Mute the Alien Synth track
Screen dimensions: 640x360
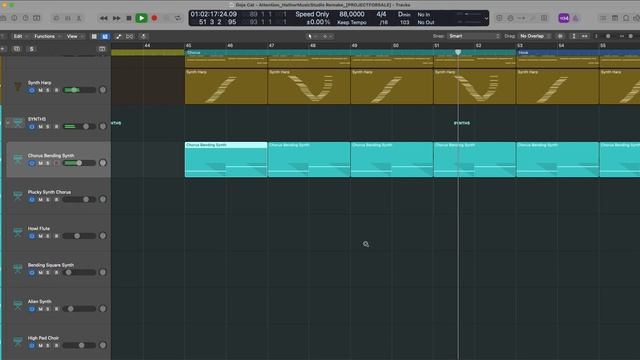pyautogui.click(x=40, y=309)
